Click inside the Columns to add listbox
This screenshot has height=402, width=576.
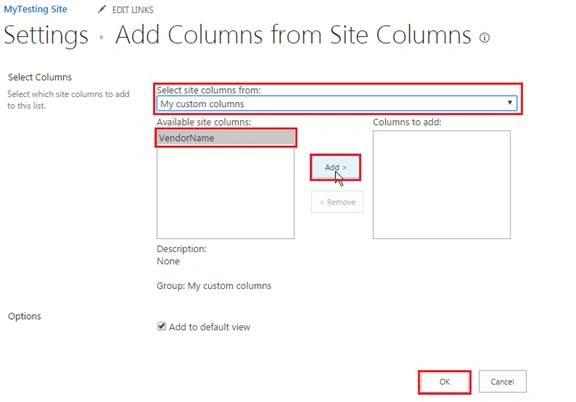(x=442, y=184)
